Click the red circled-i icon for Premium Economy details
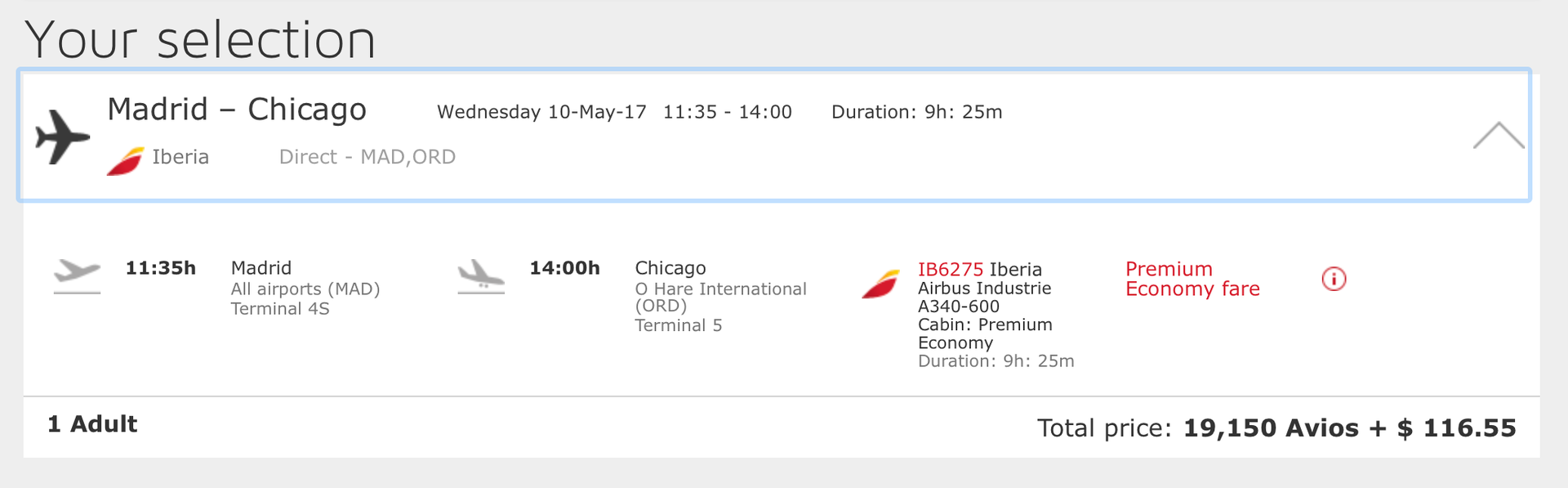This screenshot has width=1568, height=488. [1334, 279]
